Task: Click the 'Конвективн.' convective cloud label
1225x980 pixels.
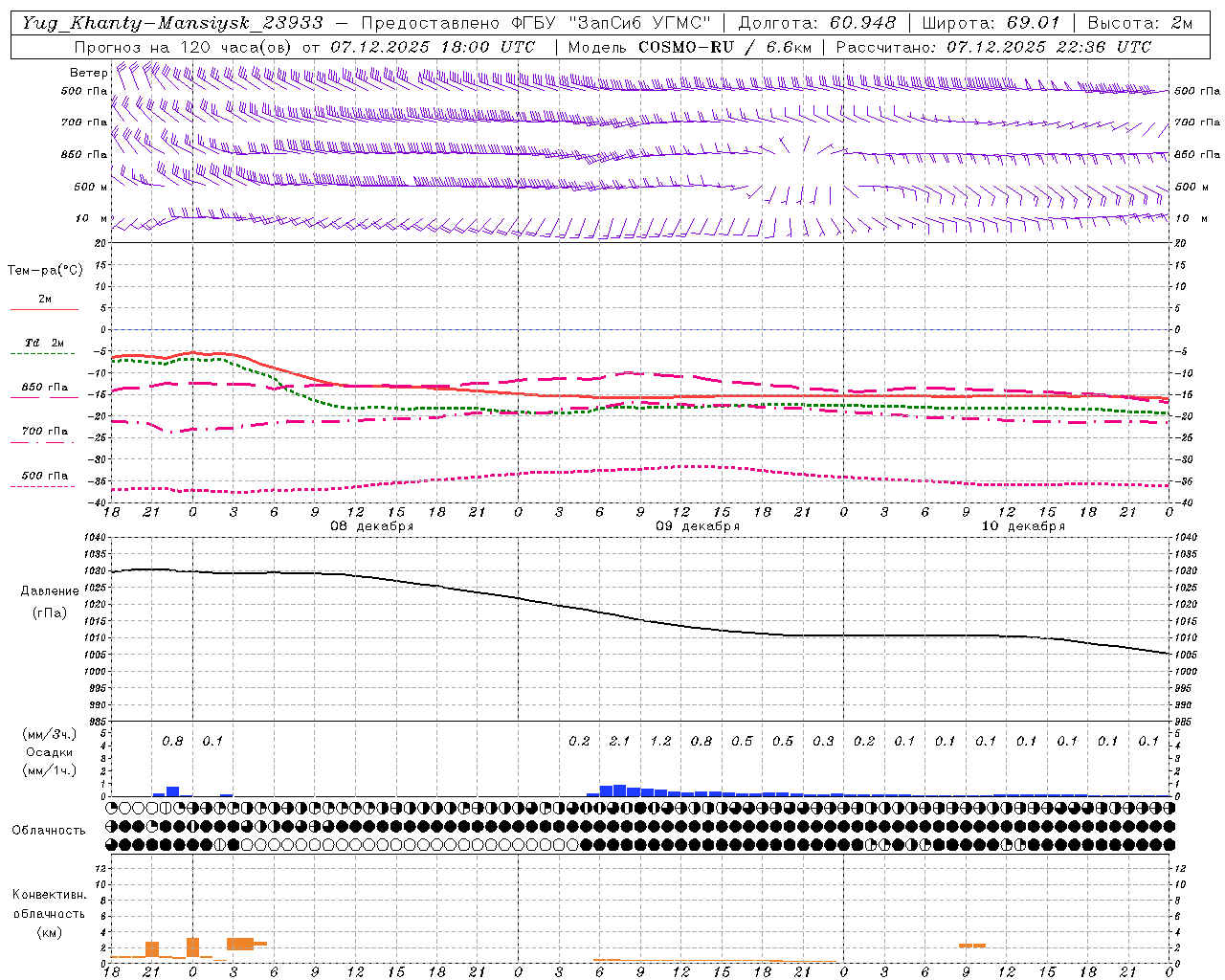Action: pyautogui.click(x=49, y=895)
